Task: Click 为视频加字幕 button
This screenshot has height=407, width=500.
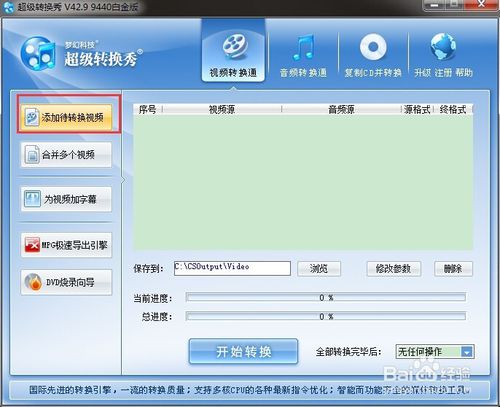Action: (x=66, y=199)
